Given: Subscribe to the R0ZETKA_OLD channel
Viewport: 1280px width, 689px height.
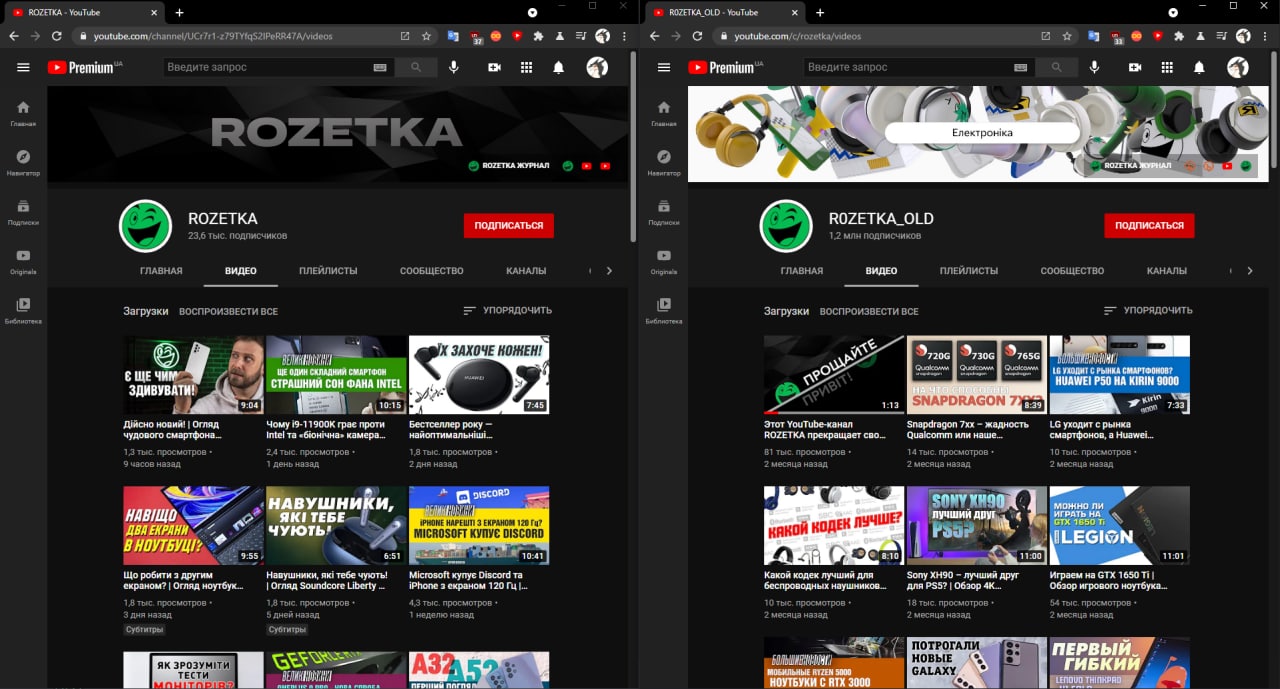Looking at the screenshot, I should pos(1149,226).
